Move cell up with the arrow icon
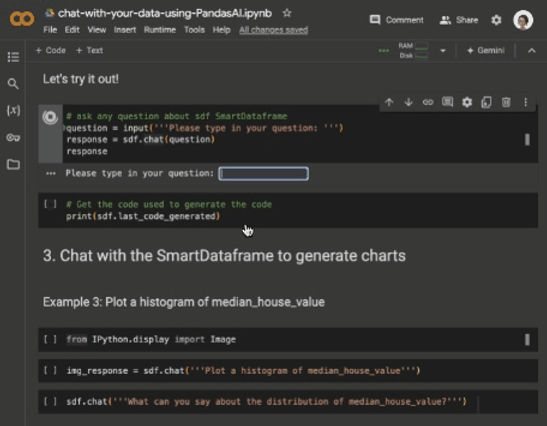547x426 pixels. click(x=389, y=102)
